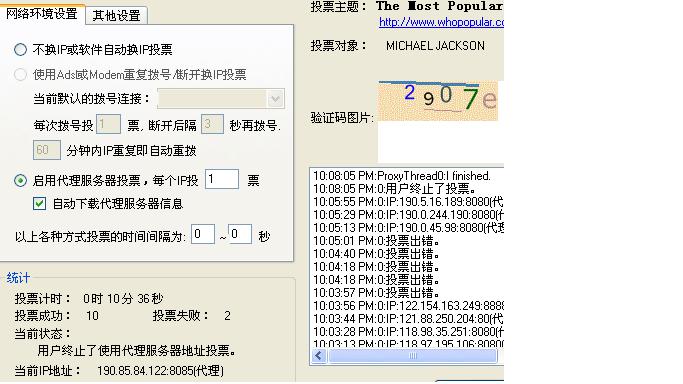Uncheck 自动下载代理服务器信息 checkbox
The height and width of the screenshot is (384, 683).
[x=39, y=204]
